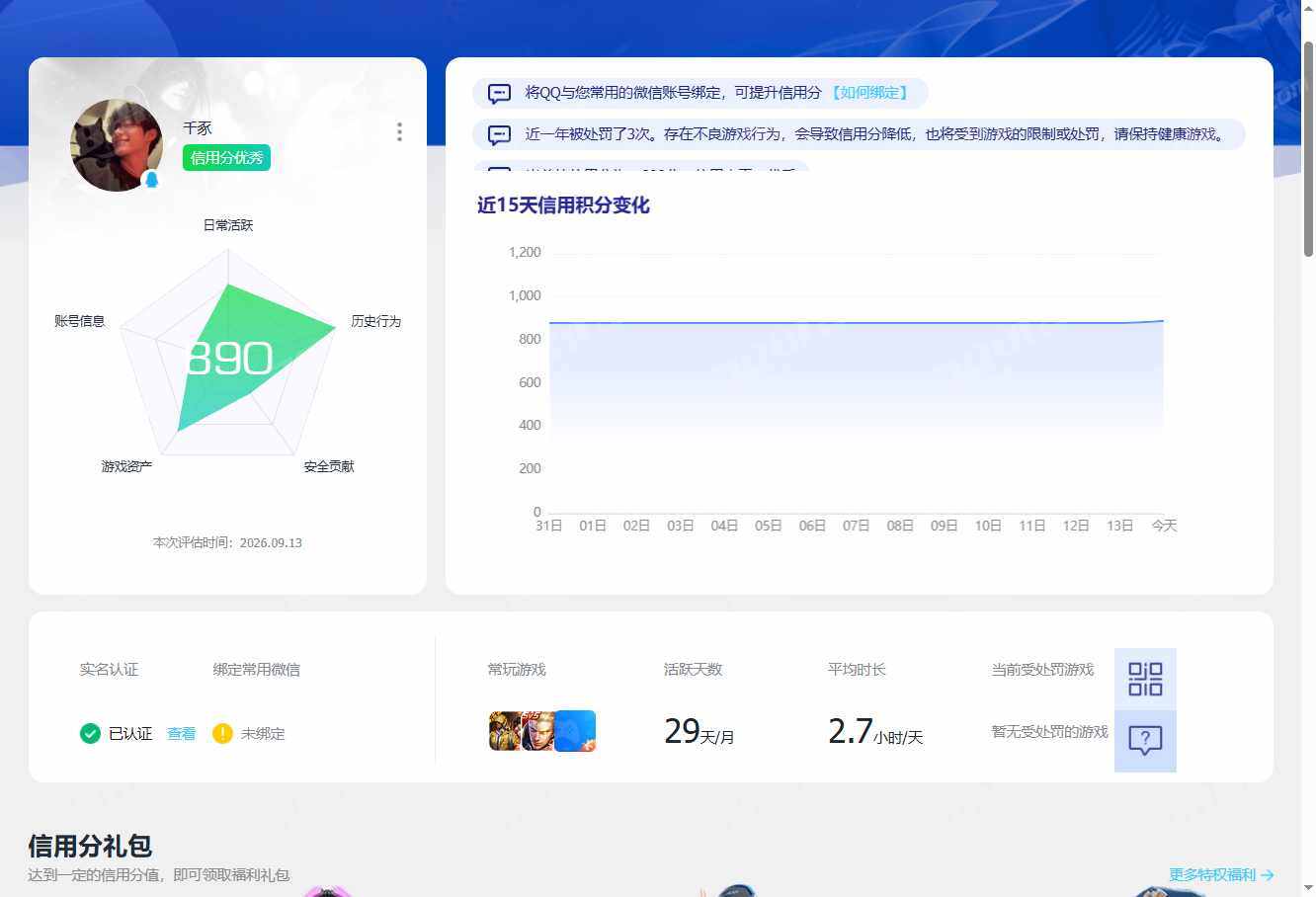Click the 2.7小时/天 average duration value
Viewport: 1316px width, 897px height.
click(875, 731)
